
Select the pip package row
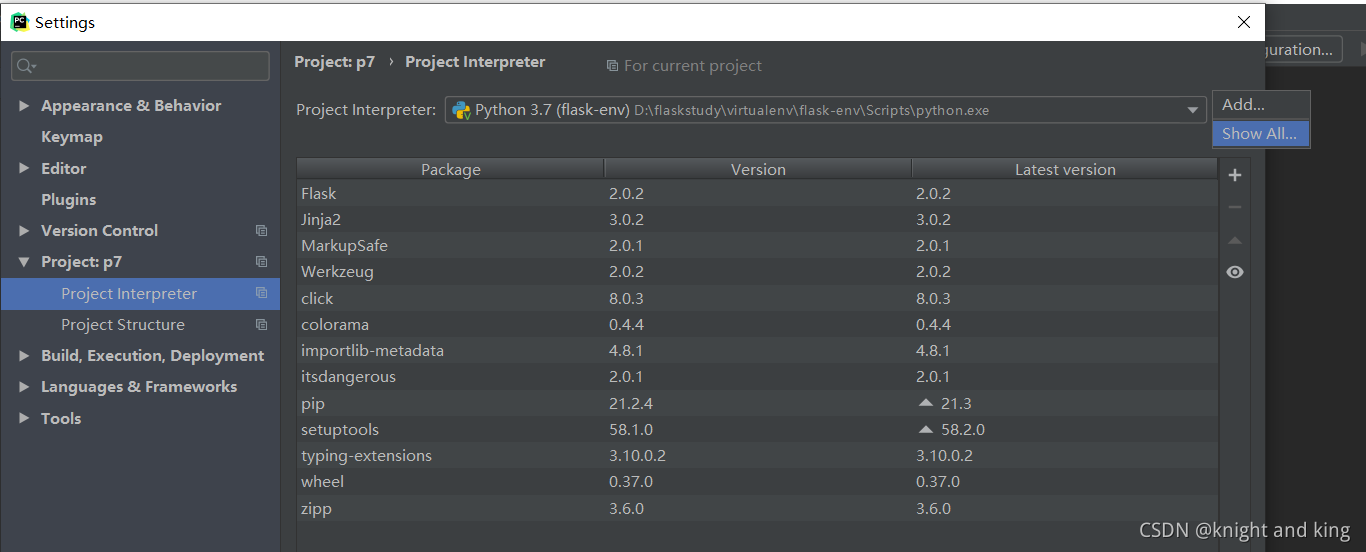click(757, 404)
